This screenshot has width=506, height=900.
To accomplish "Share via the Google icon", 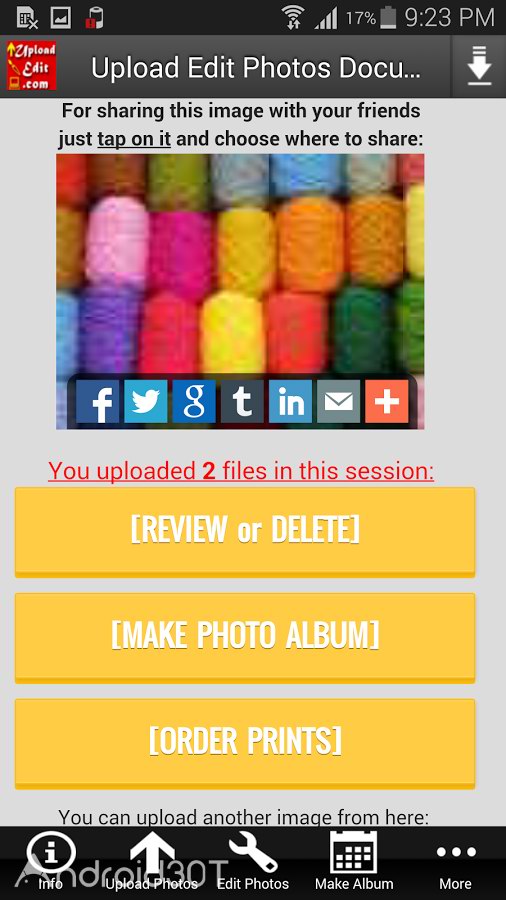I will 194,401.
